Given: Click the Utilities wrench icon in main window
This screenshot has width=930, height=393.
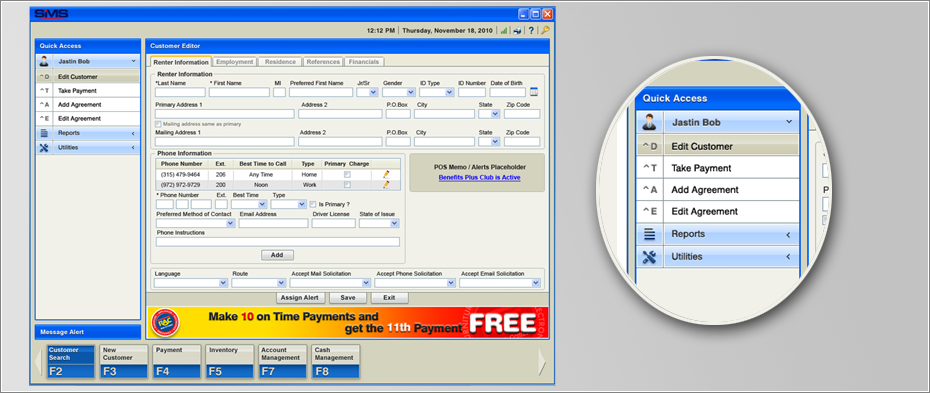Looking at the screenshot, I should pos(44,148).
